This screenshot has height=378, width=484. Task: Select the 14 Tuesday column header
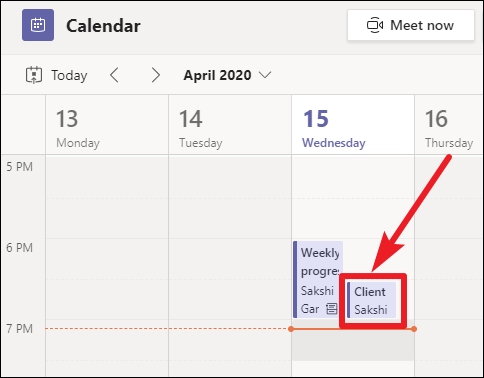tap(230, 125)
